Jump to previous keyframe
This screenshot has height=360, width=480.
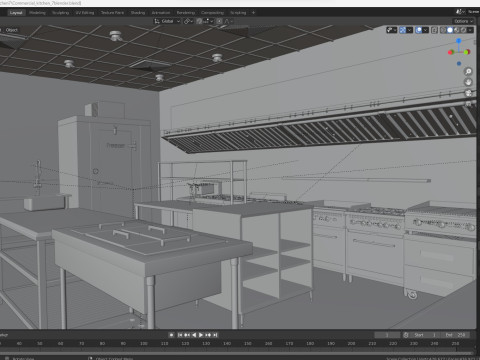tap(187, 335)
